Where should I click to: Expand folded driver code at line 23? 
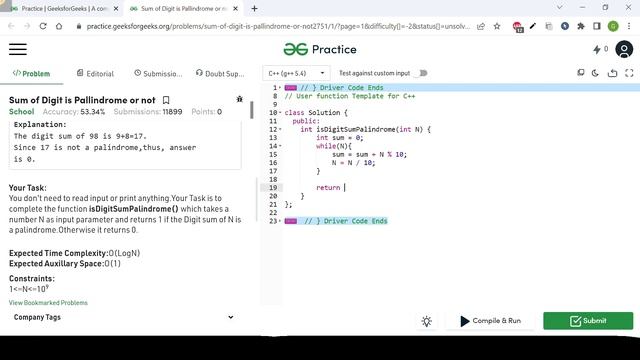click(291, 221)
